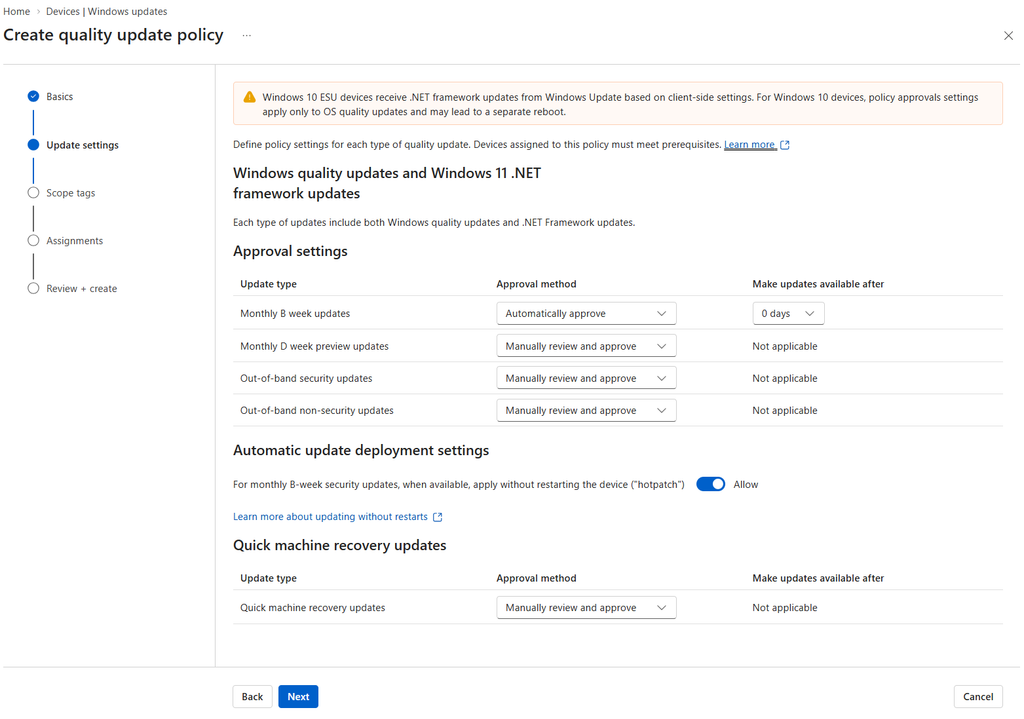Image resolution: width=1024 pixels, height=719 pixels.
Task: Open approval method for Monthly D week preview
Action: point(586,346)
